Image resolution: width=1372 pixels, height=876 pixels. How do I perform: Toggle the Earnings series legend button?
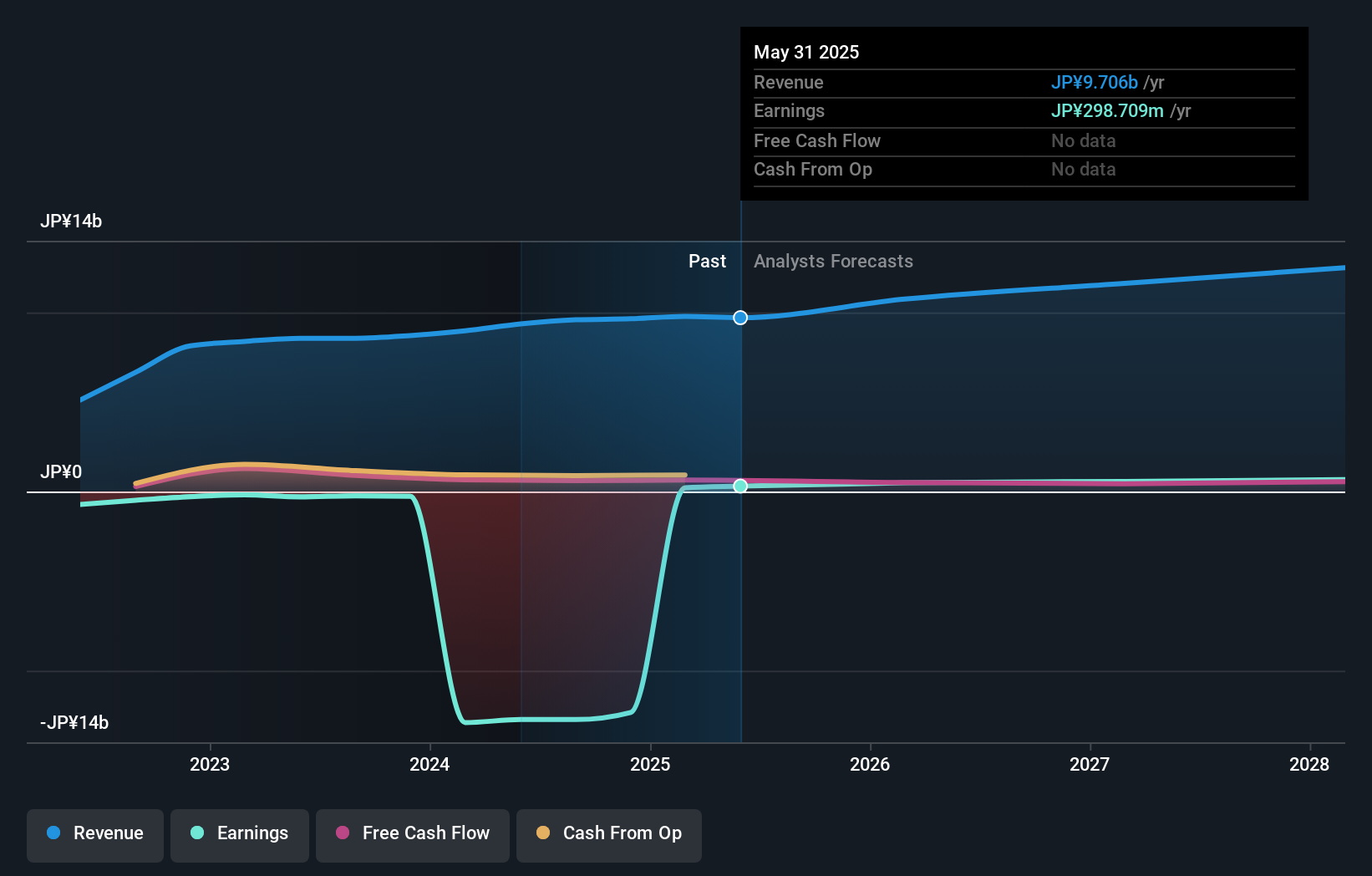240,835
